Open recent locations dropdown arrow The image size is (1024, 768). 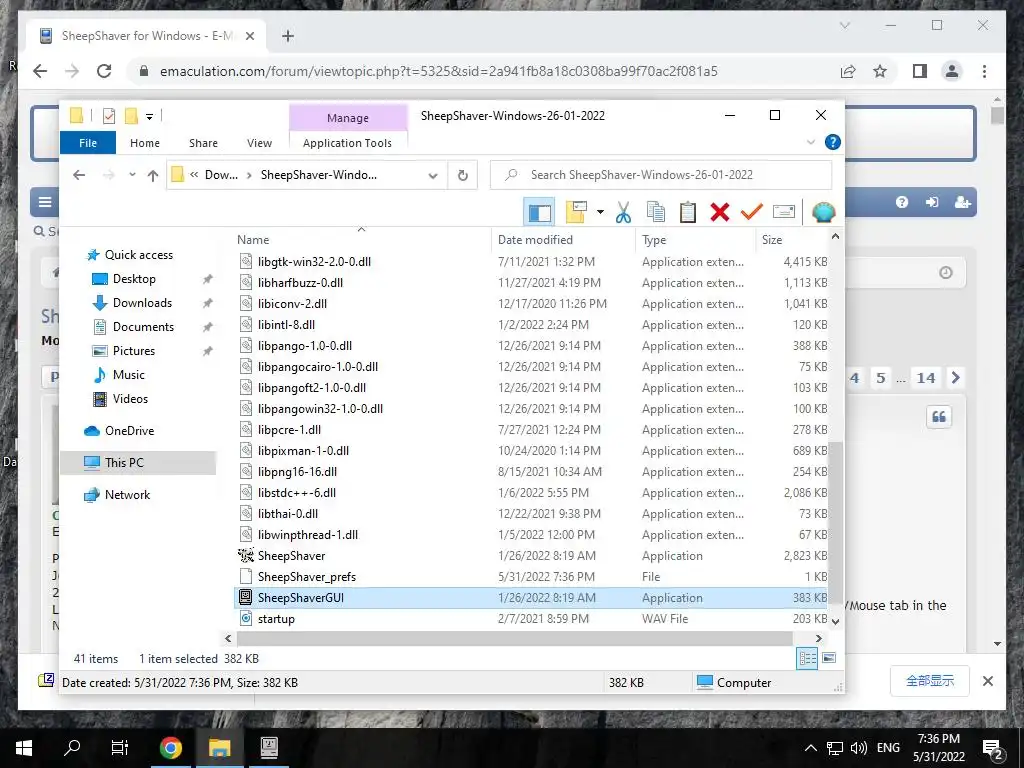tap(132, 175)
